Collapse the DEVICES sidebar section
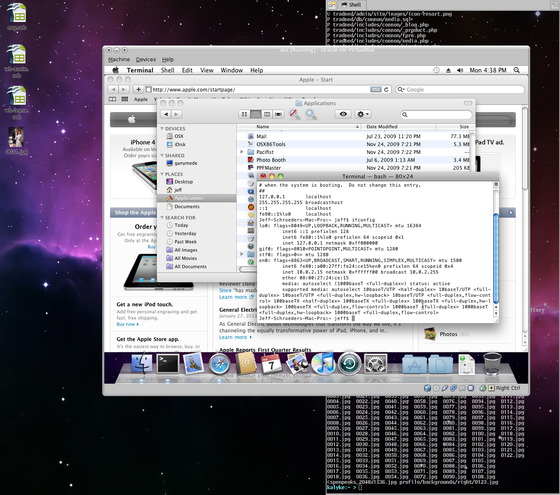Viewport: 560px width, 495px height. click(162, 128)
